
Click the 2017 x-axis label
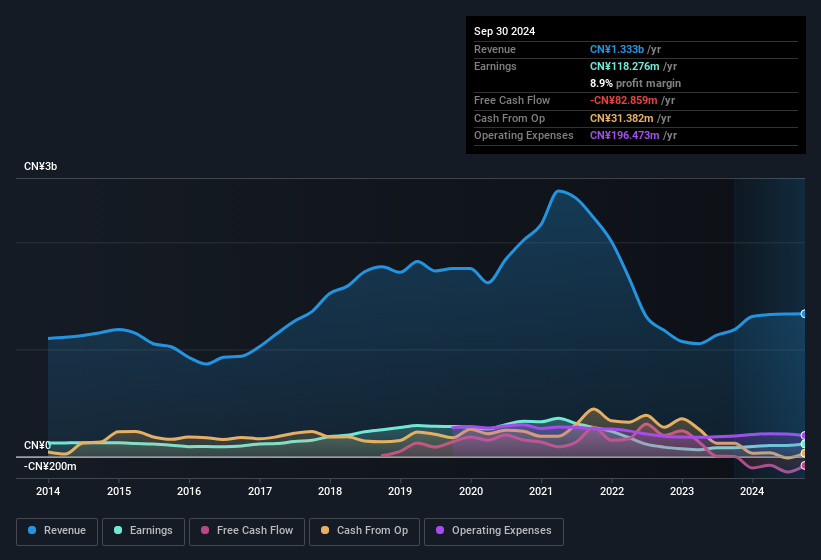coord(260,491)
